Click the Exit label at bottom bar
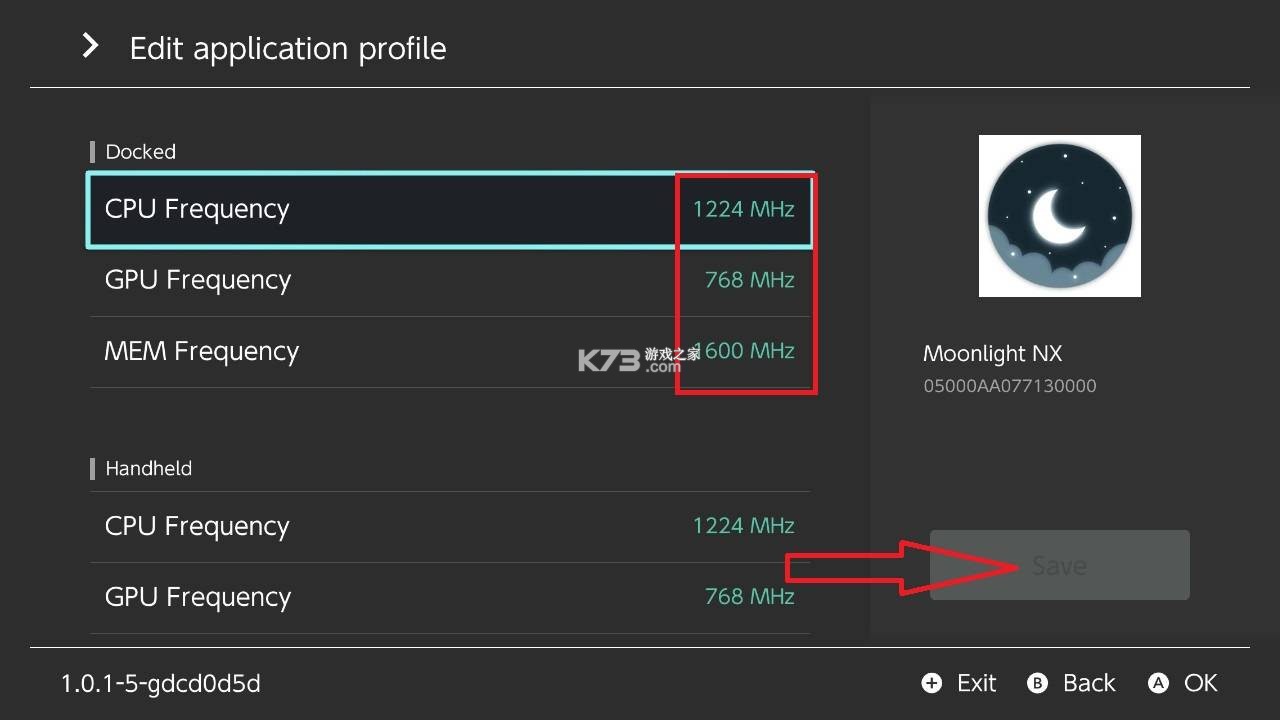 tap(975, 683)
